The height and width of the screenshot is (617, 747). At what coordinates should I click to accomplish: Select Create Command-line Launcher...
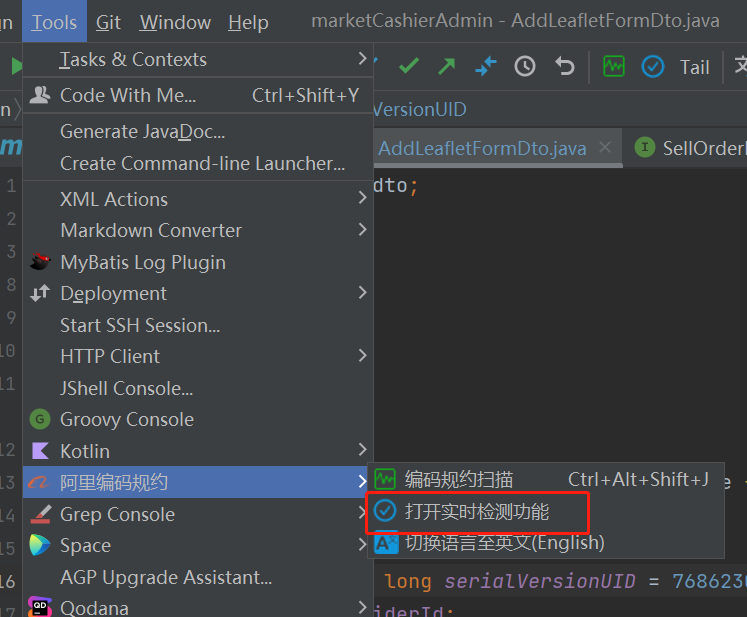(198, 163)
